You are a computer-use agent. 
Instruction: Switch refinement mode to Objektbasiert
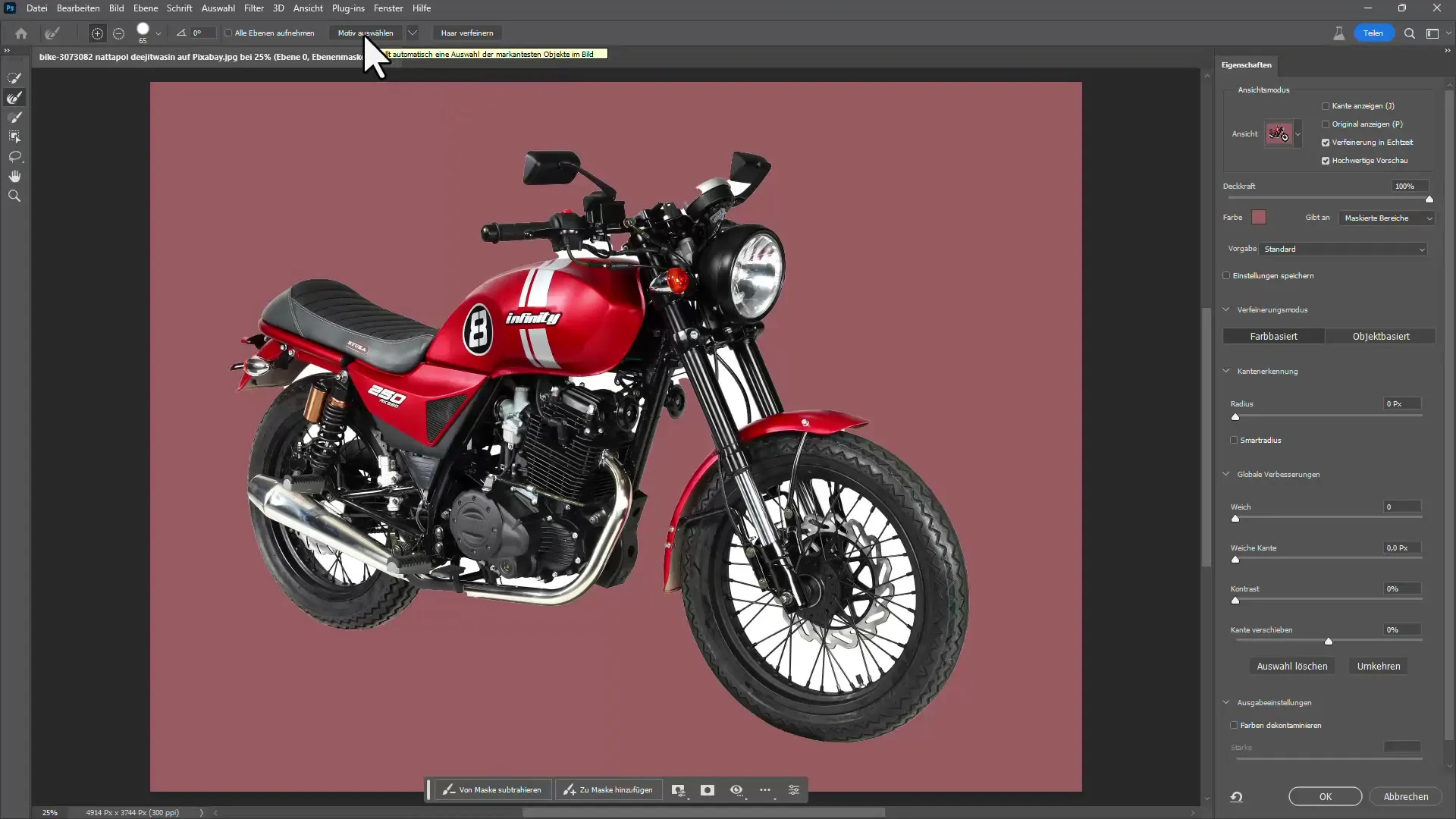[x=1381, y=337]
